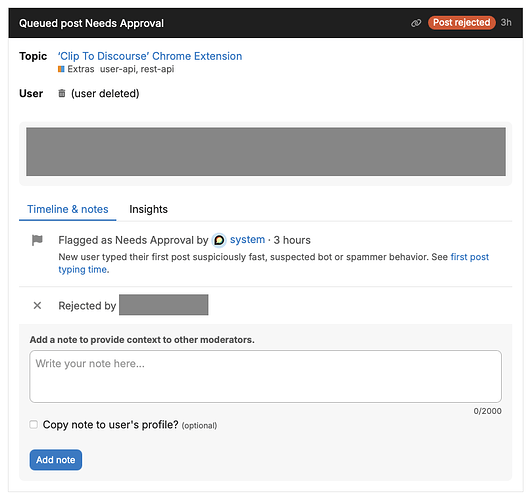Screen dimensions: 531x500
Task: Click the X icon beside Rejected by
Action: click(x=37, y=306)
